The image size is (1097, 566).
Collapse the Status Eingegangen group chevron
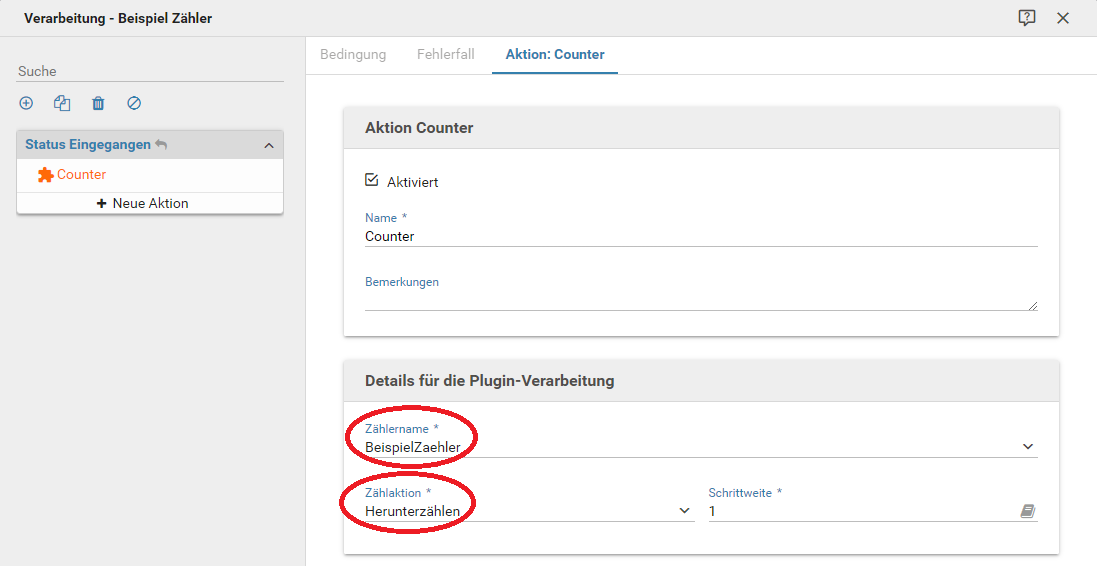pos(268,146)
